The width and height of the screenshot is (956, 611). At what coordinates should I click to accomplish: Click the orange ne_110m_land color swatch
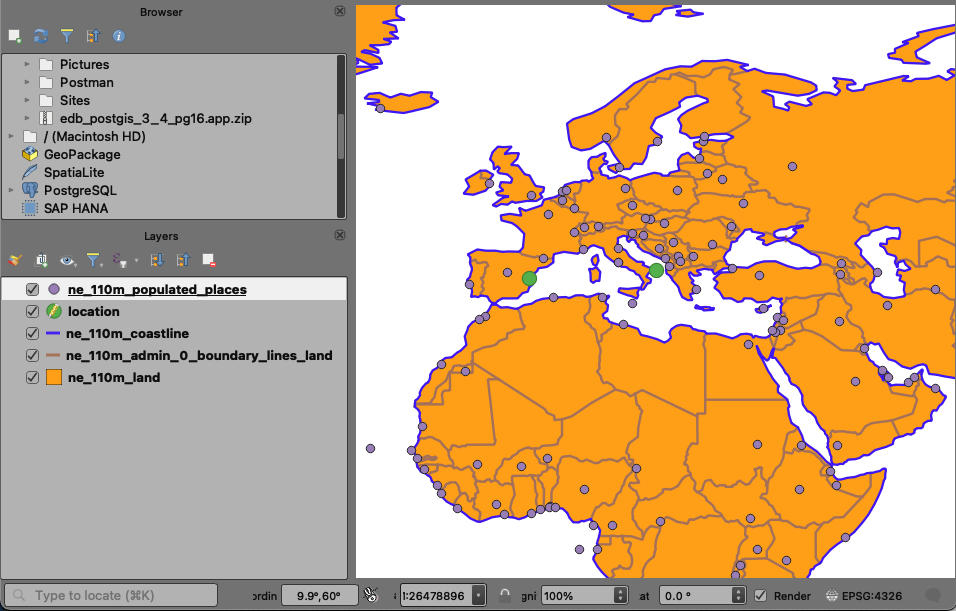pyautogui.click(x=54, y=377)
